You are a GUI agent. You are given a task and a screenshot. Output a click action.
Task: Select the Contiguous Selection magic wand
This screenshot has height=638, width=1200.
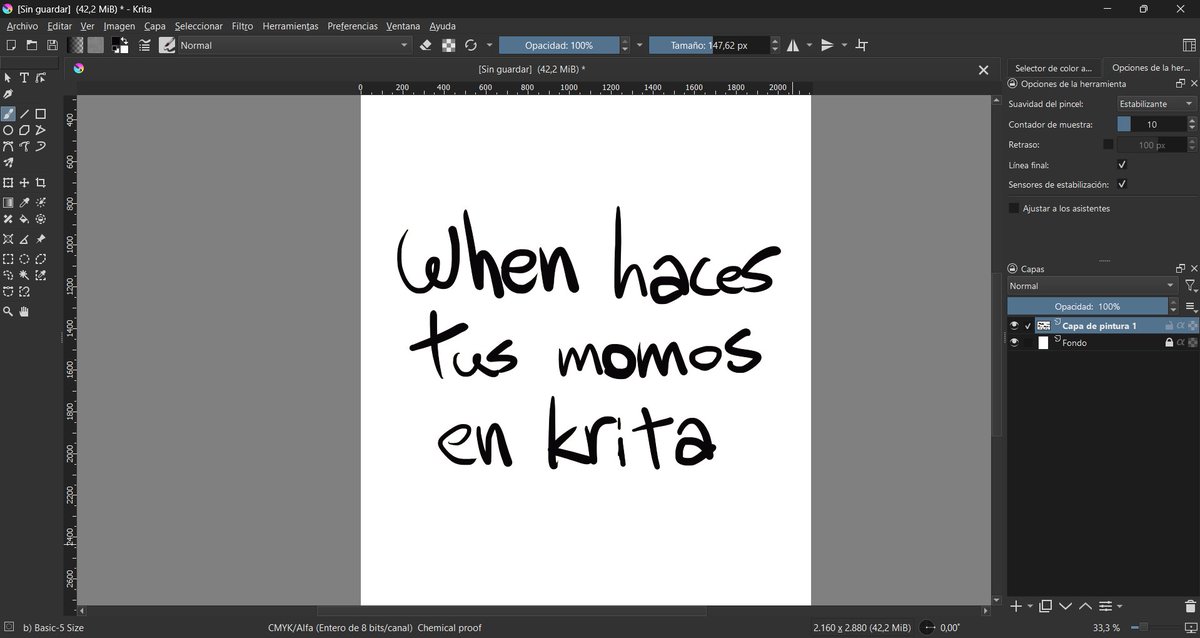[24, 274]
